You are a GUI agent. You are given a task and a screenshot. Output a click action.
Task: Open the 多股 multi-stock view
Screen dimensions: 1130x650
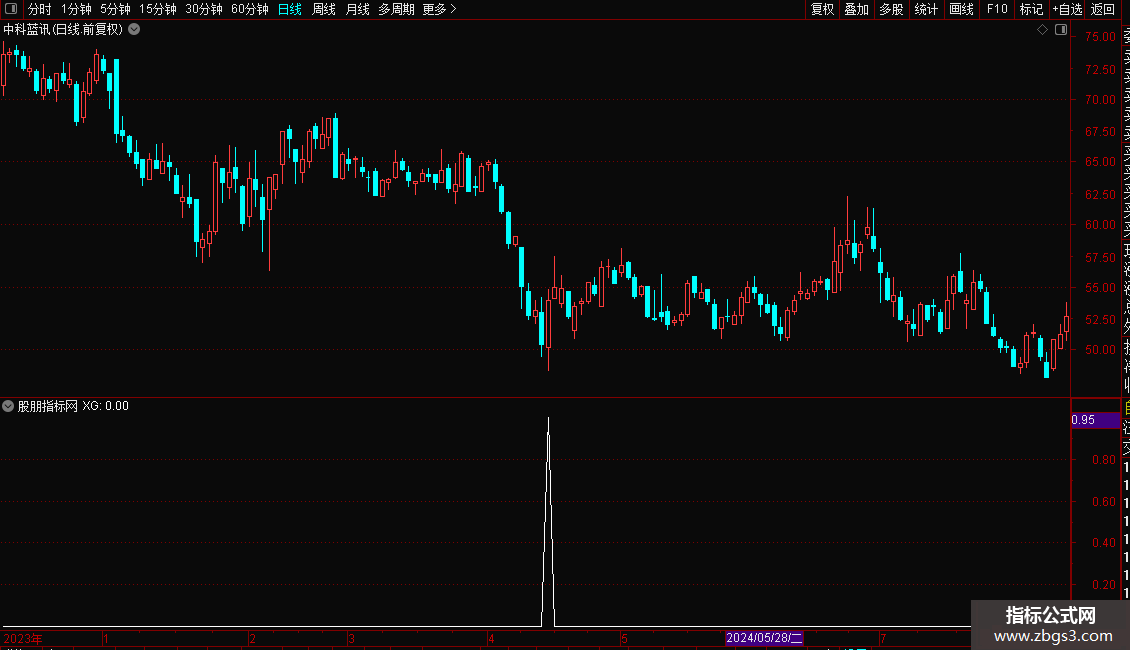coord(891,9)
